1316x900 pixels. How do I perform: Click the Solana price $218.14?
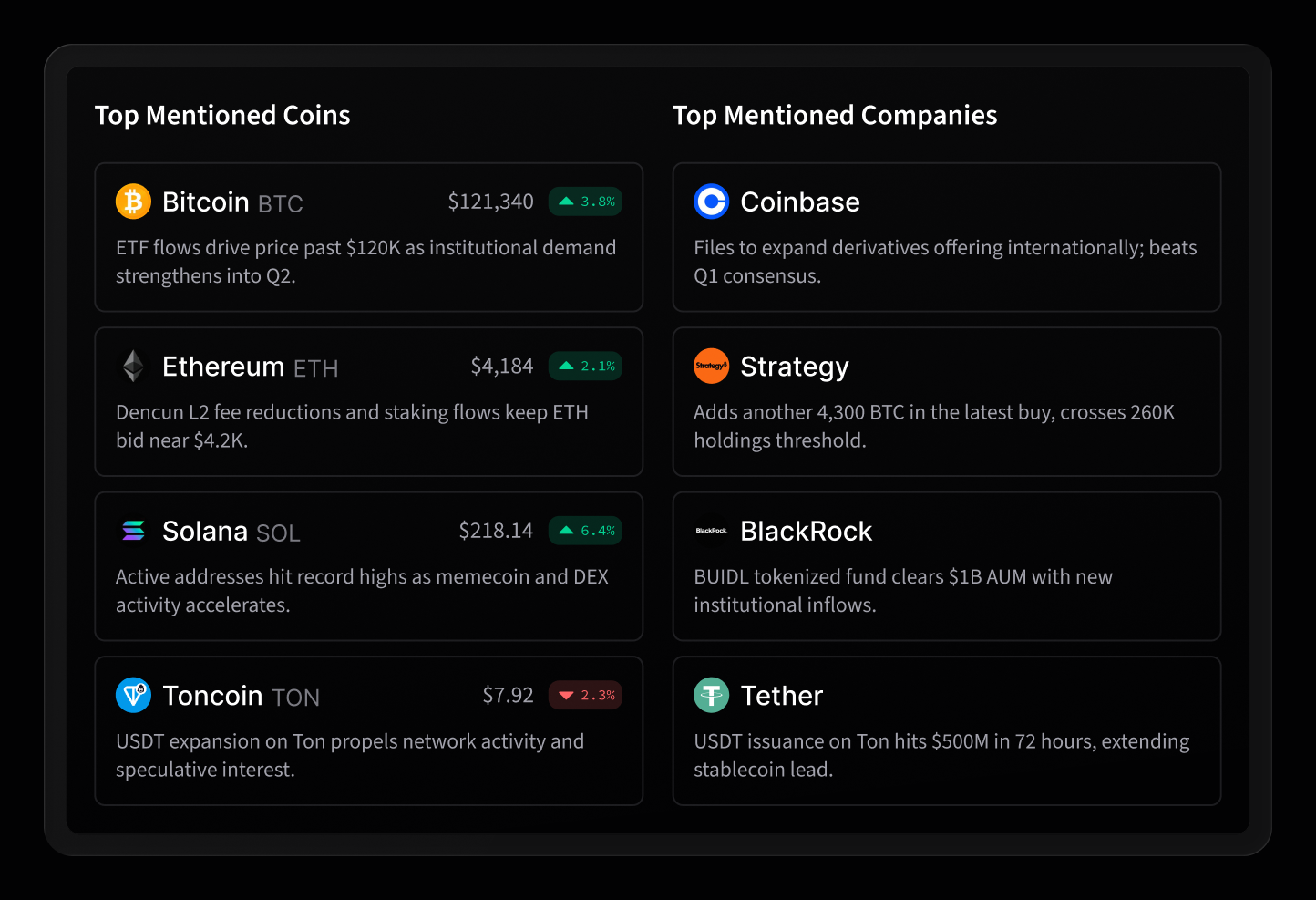(x=496, y=531)
